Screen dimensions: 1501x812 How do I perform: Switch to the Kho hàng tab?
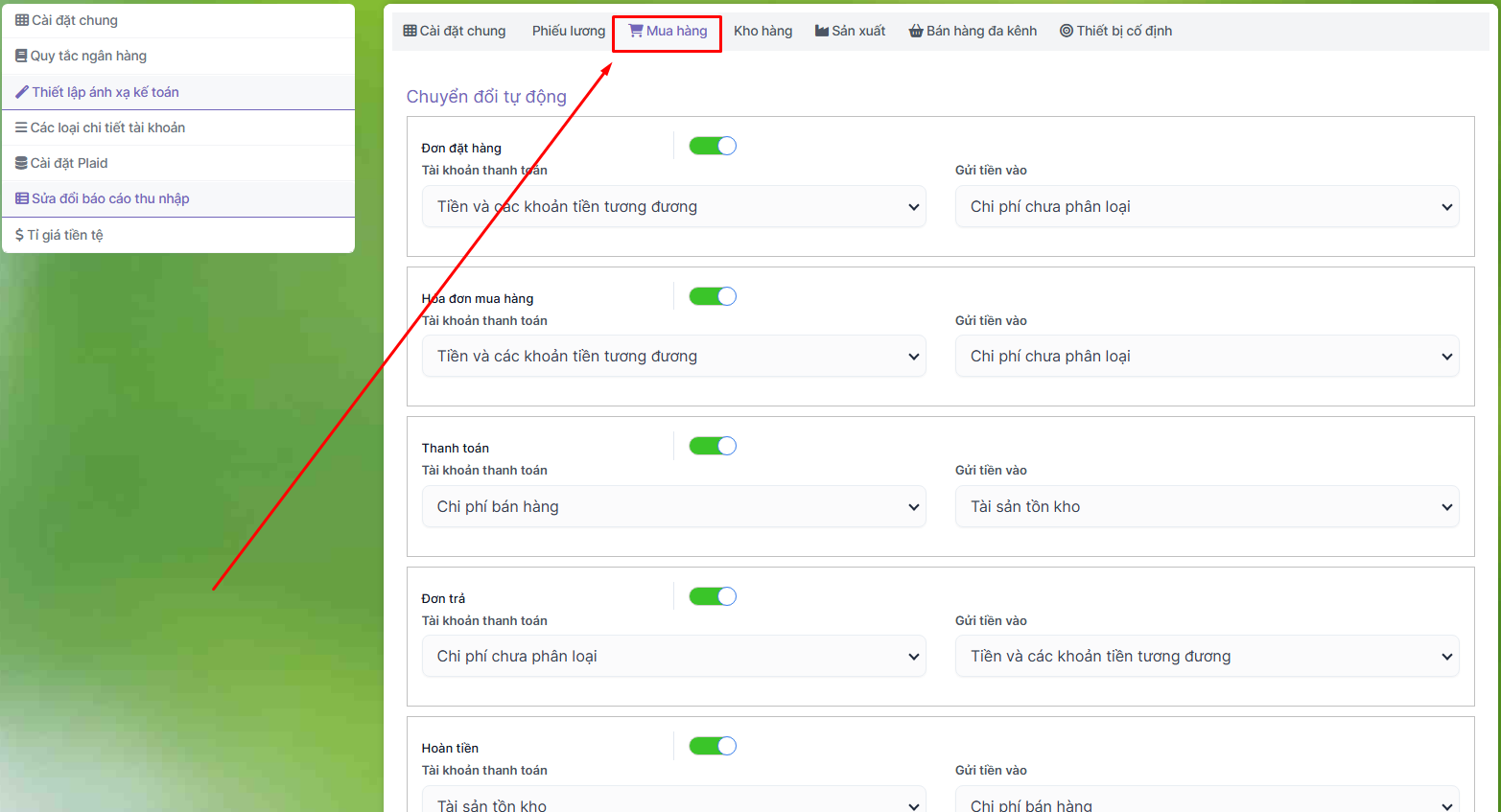point(762,31)
